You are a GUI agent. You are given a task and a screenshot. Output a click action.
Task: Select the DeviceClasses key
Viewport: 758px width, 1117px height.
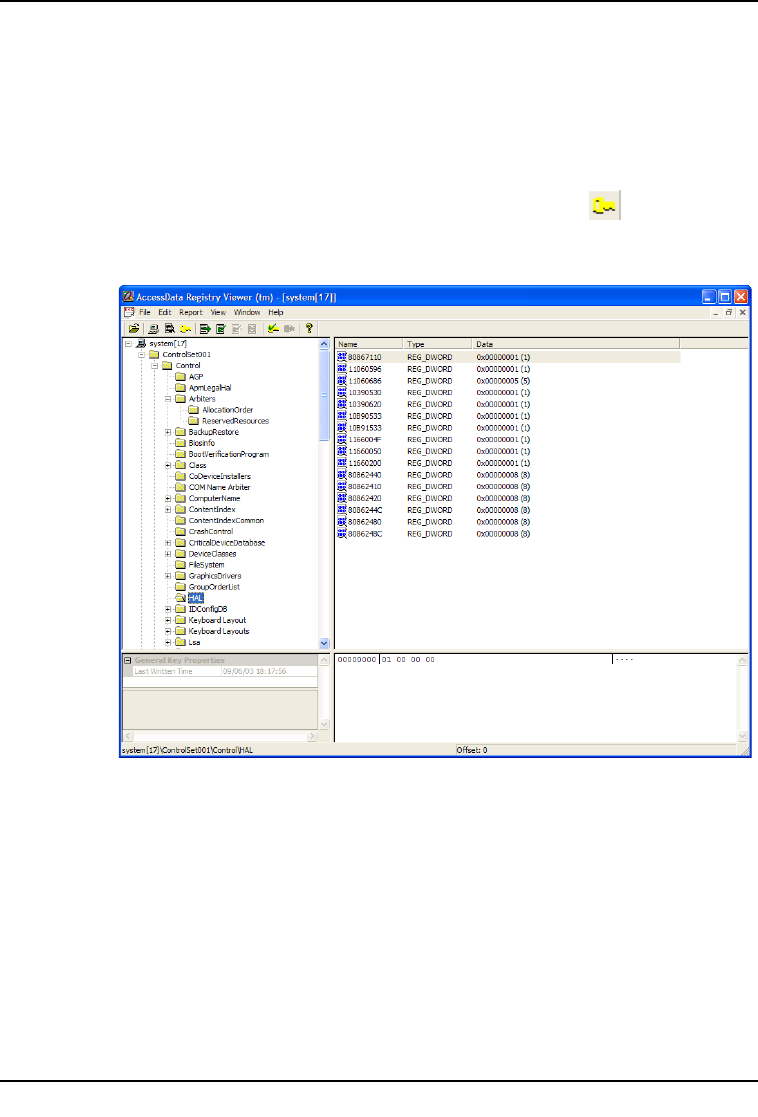click(x=212, y=554)
